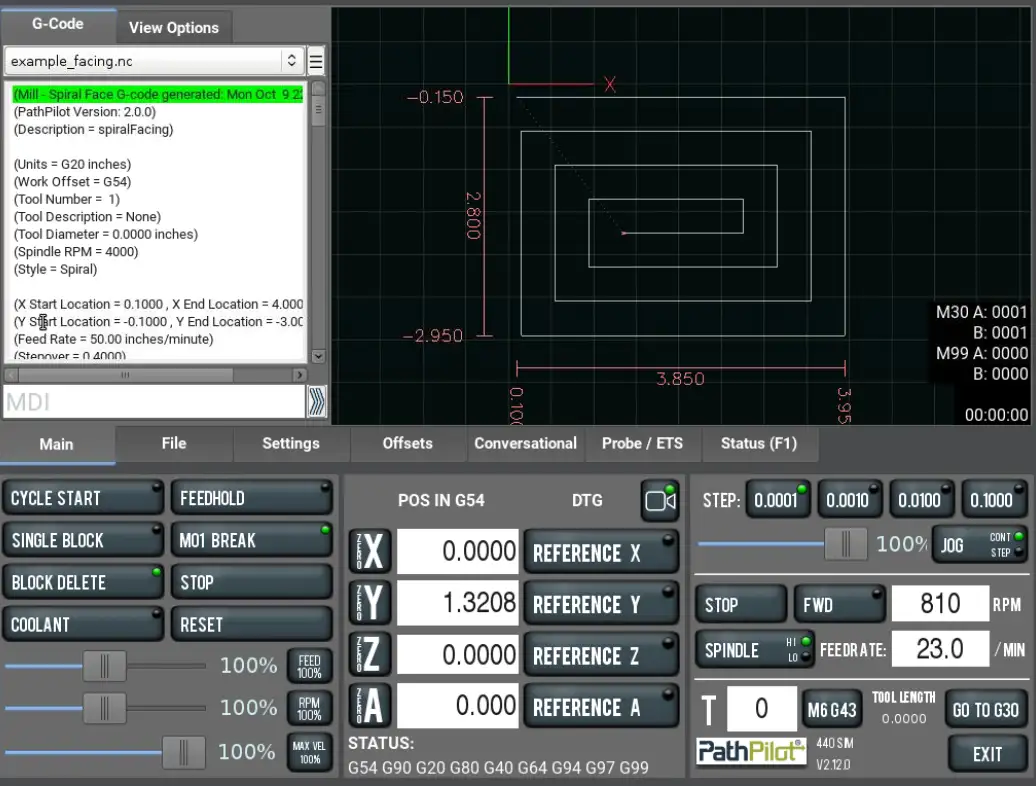Adjust the jog speed slider
Image resolution: width=1036 pixels, height=786 pixels.
pos(847,544)
